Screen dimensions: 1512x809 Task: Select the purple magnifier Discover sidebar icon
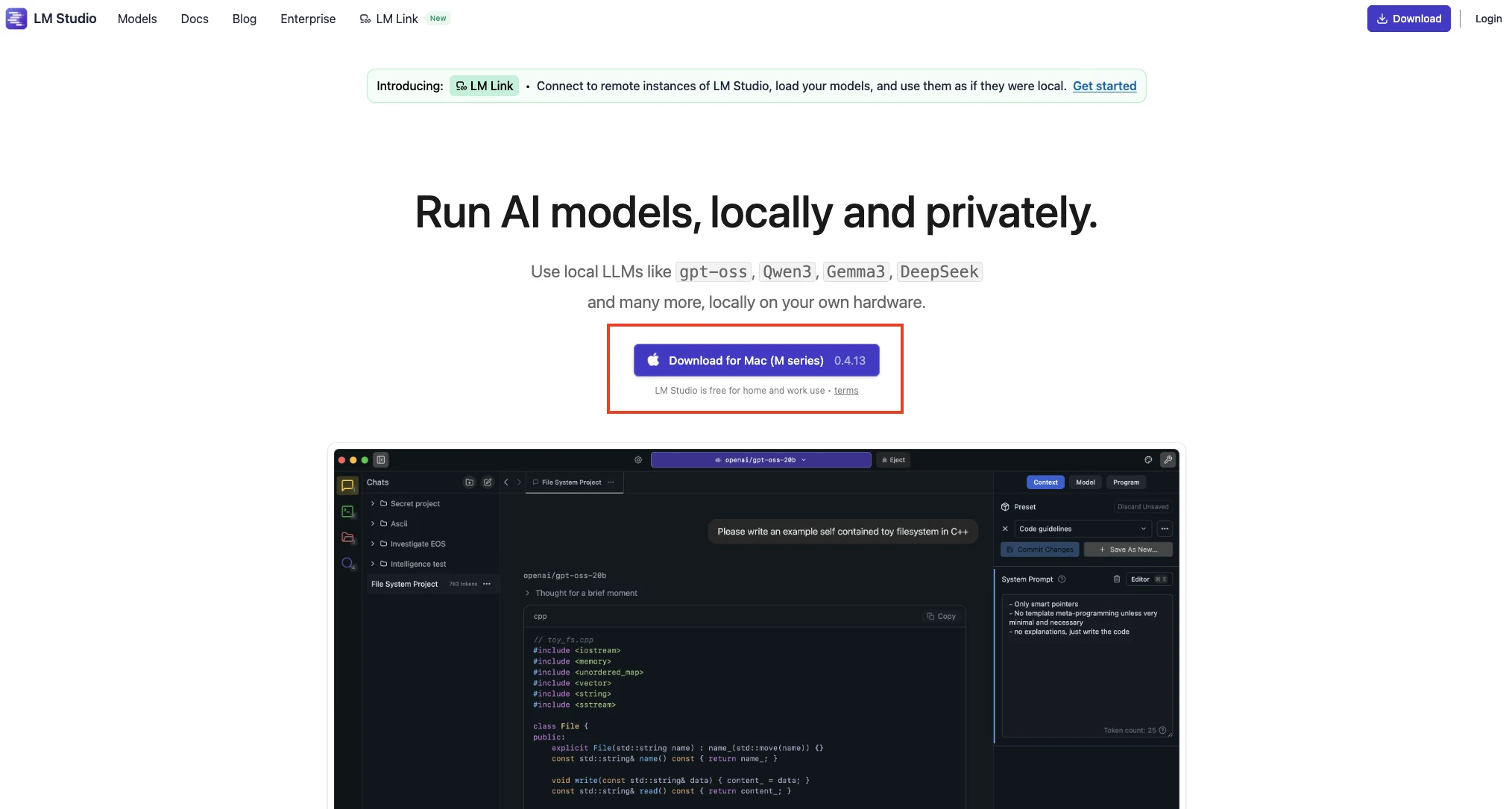(347, 564)
